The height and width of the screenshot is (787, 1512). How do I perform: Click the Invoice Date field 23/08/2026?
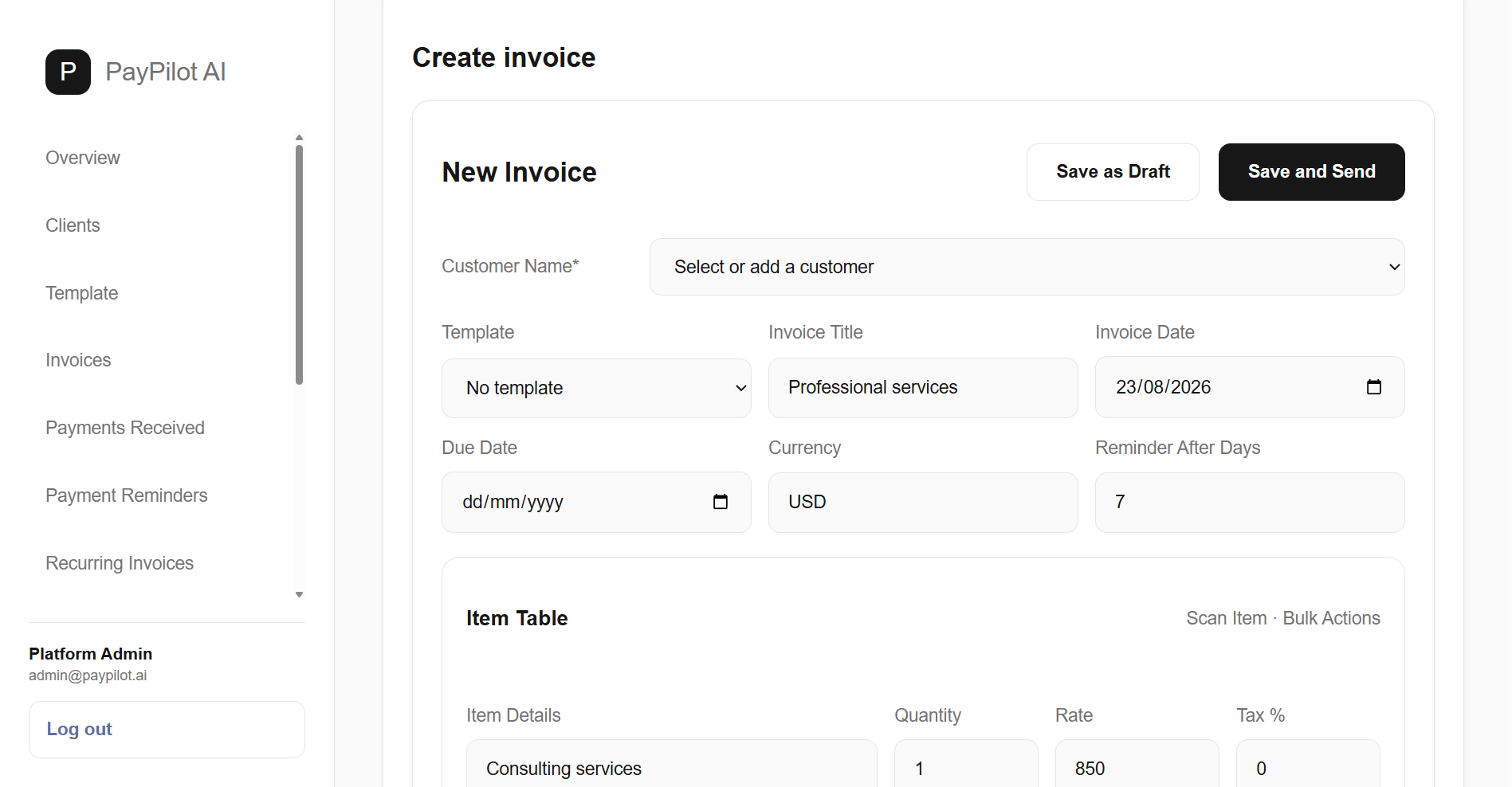[1250, 387]
